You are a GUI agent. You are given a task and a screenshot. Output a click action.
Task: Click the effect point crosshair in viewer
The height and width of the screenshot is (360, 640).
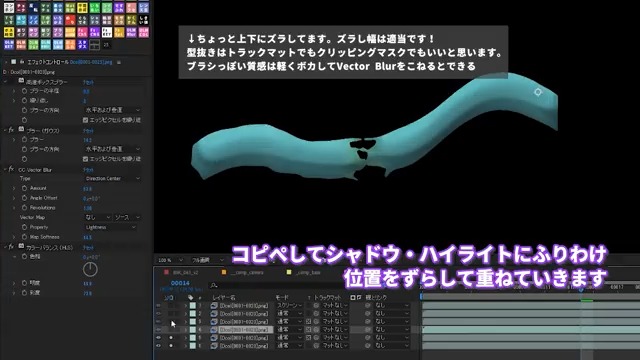538,92
